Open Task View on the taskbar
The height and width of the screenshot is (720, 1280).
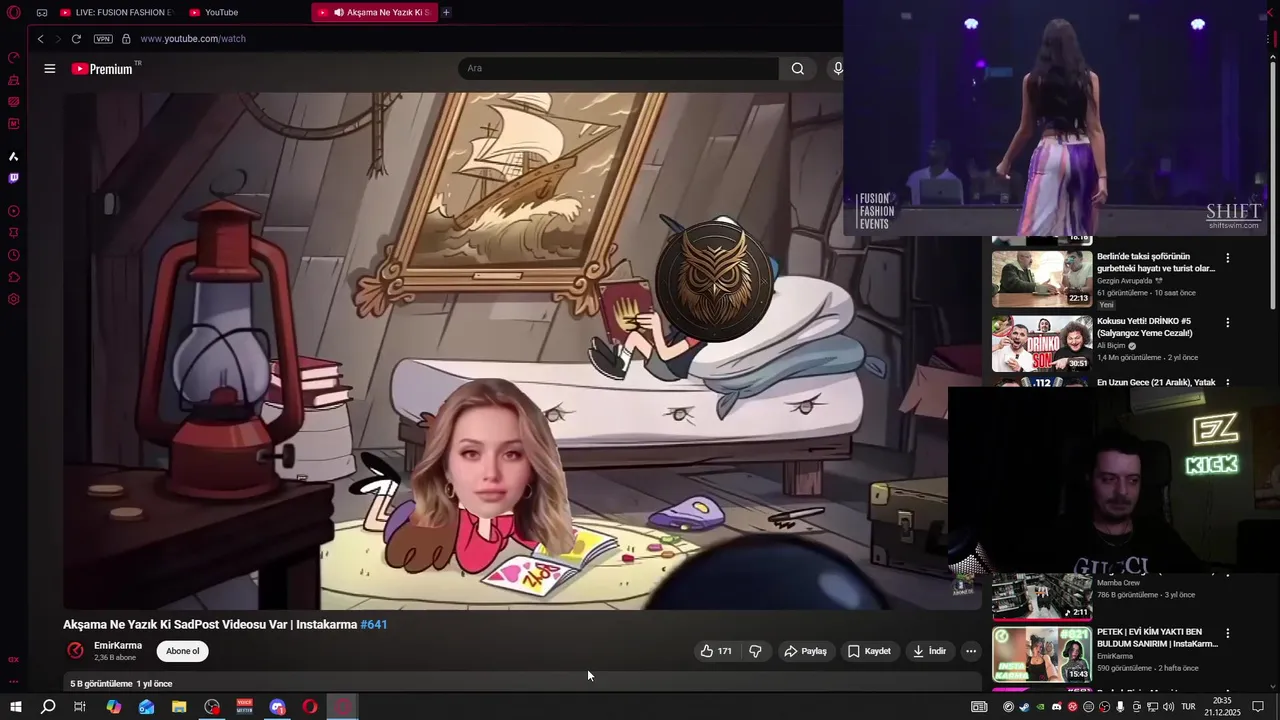point(80,707)
